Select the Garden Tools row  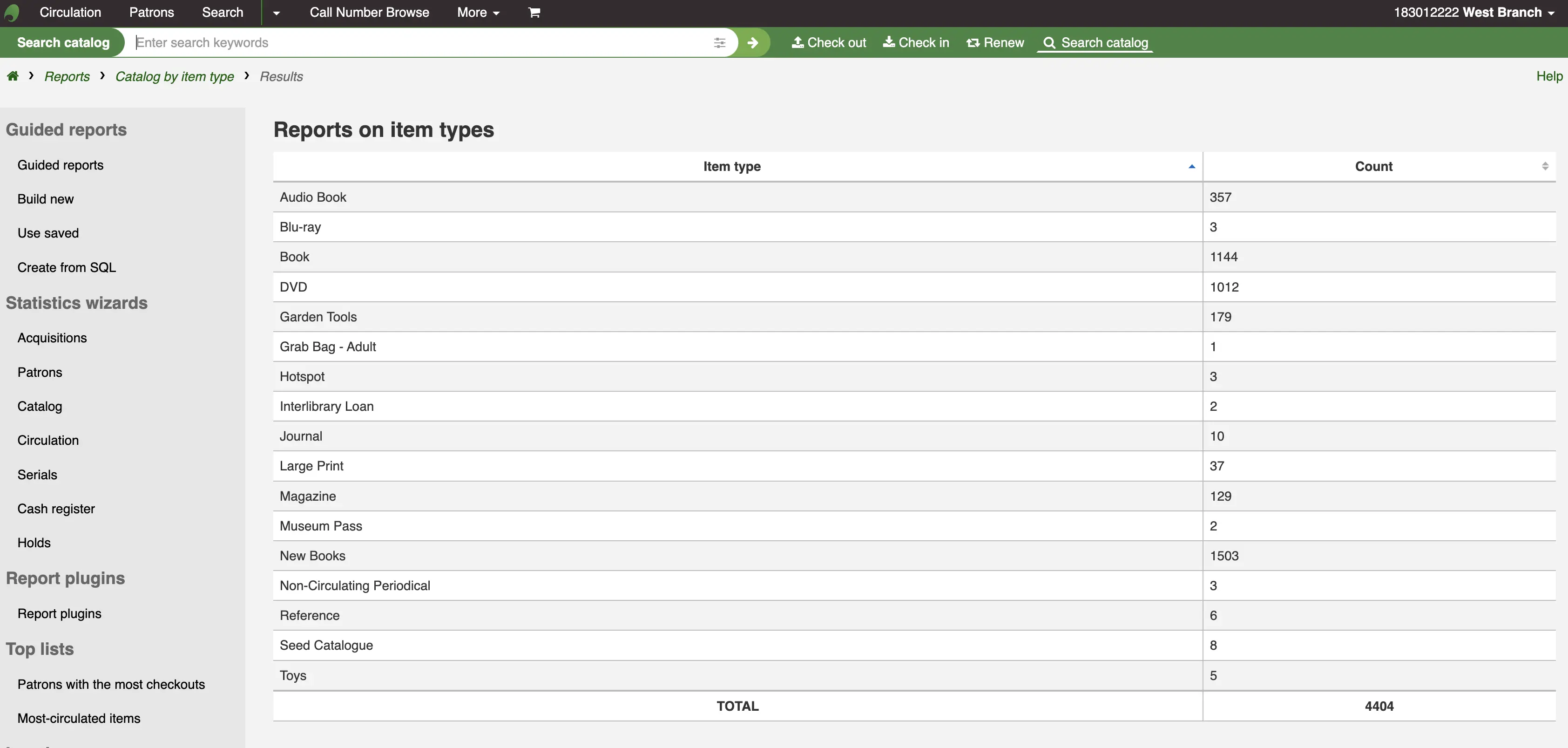914,317
